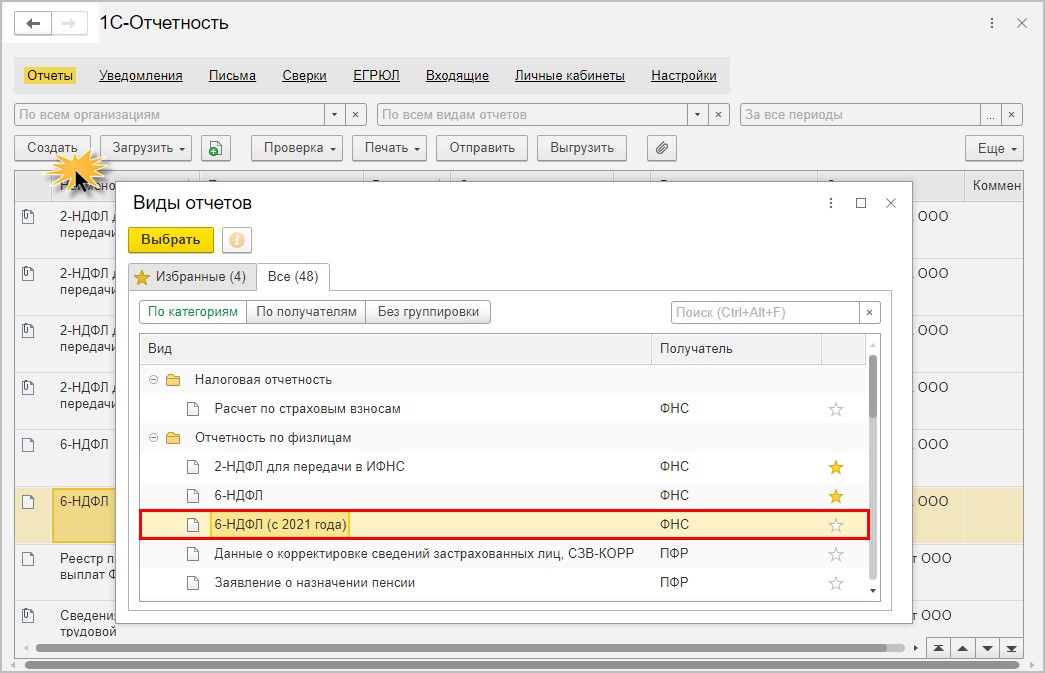This screenshot has width=1045, height=673.
Task: Click the Выгрузить button
Action: pyautogui.click(x=582, y=148)
